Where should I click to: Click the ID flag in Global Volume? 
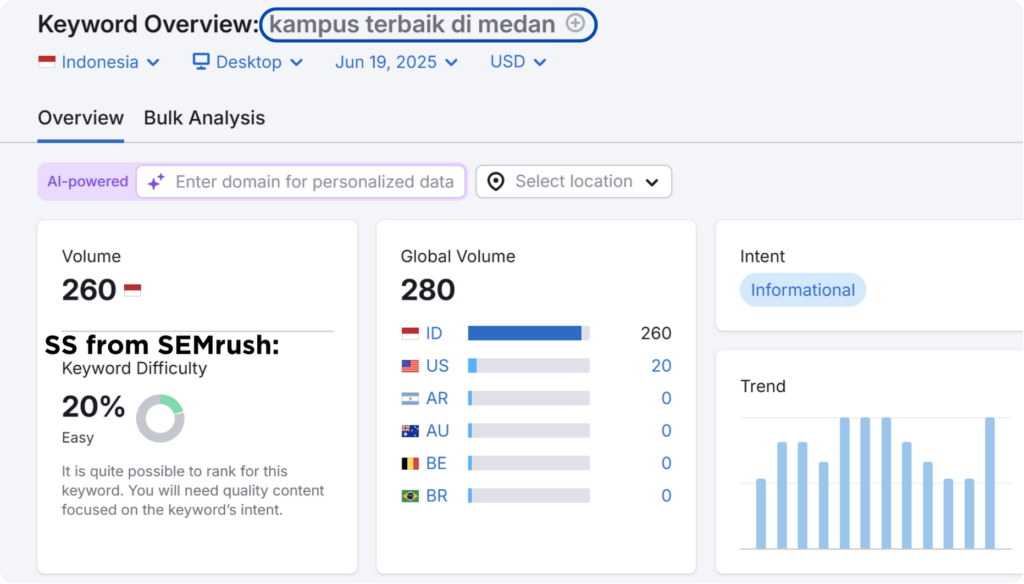[410, 333]
